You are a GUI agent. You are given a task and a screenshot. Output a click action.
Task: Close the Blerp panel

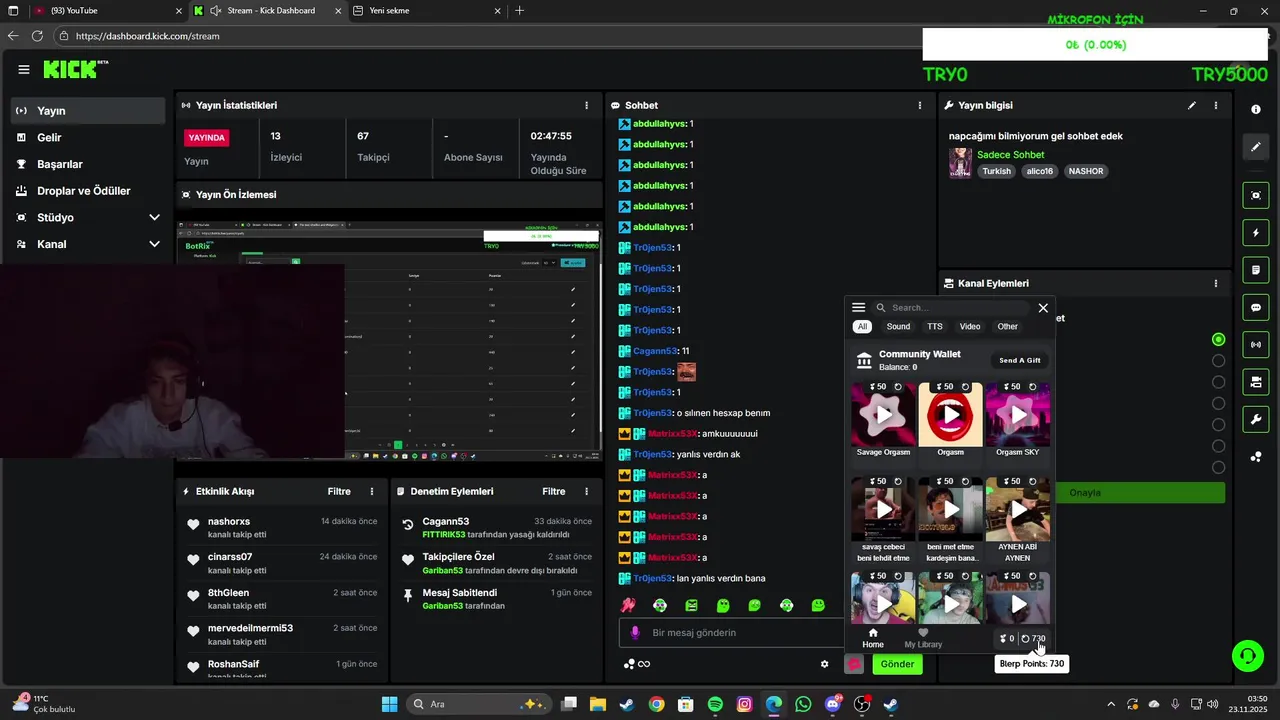[x=1043, y=308]
